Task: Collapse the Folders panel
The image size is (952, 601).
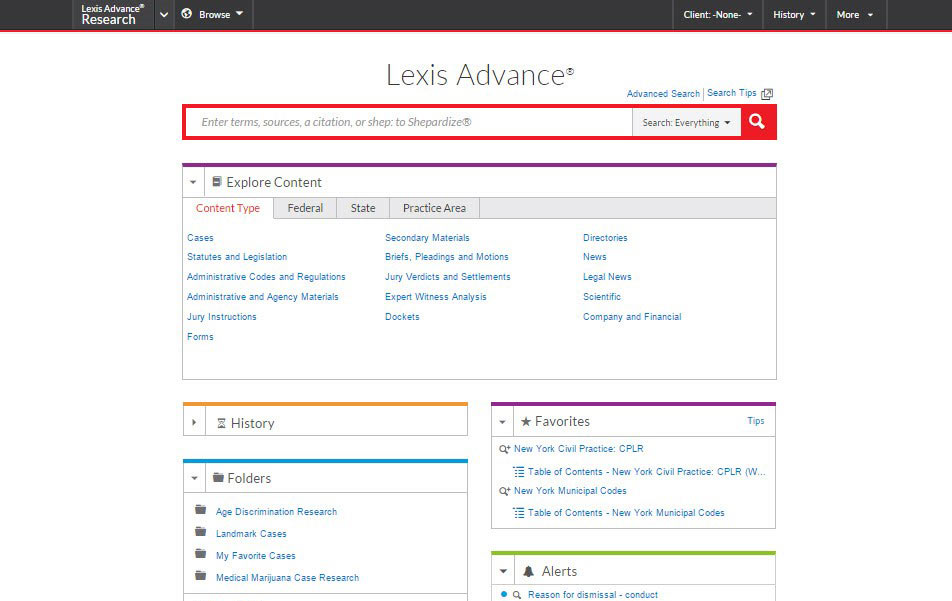Action: click(194, 478)
